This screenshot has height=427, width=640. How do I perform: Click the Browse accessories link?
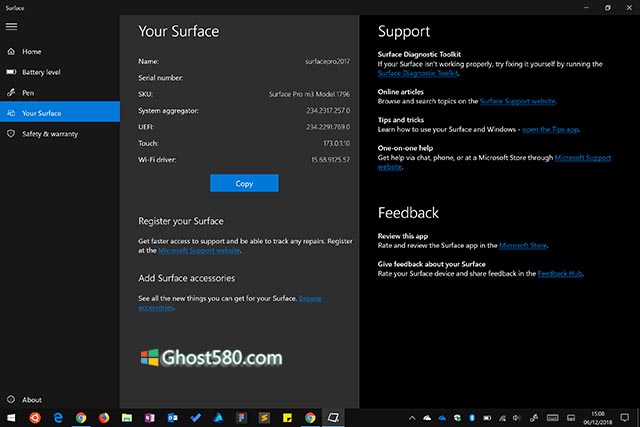point(310,298)
